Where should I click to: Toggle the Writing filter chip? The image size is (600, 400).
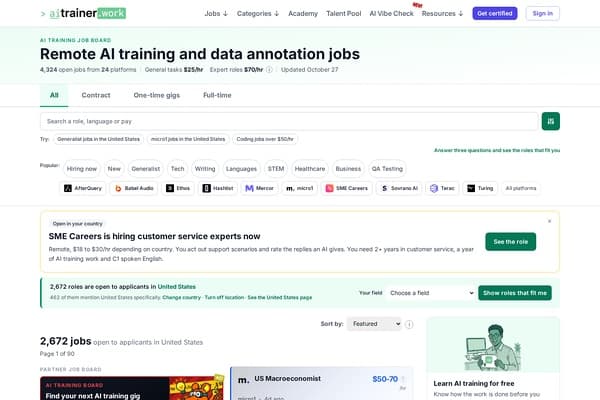click(205, 169)
